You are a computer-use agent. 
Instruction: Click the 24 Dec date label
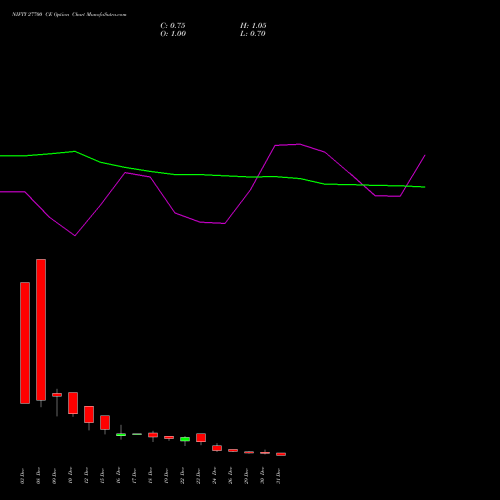pyautogui.click(x=214, y=476)
